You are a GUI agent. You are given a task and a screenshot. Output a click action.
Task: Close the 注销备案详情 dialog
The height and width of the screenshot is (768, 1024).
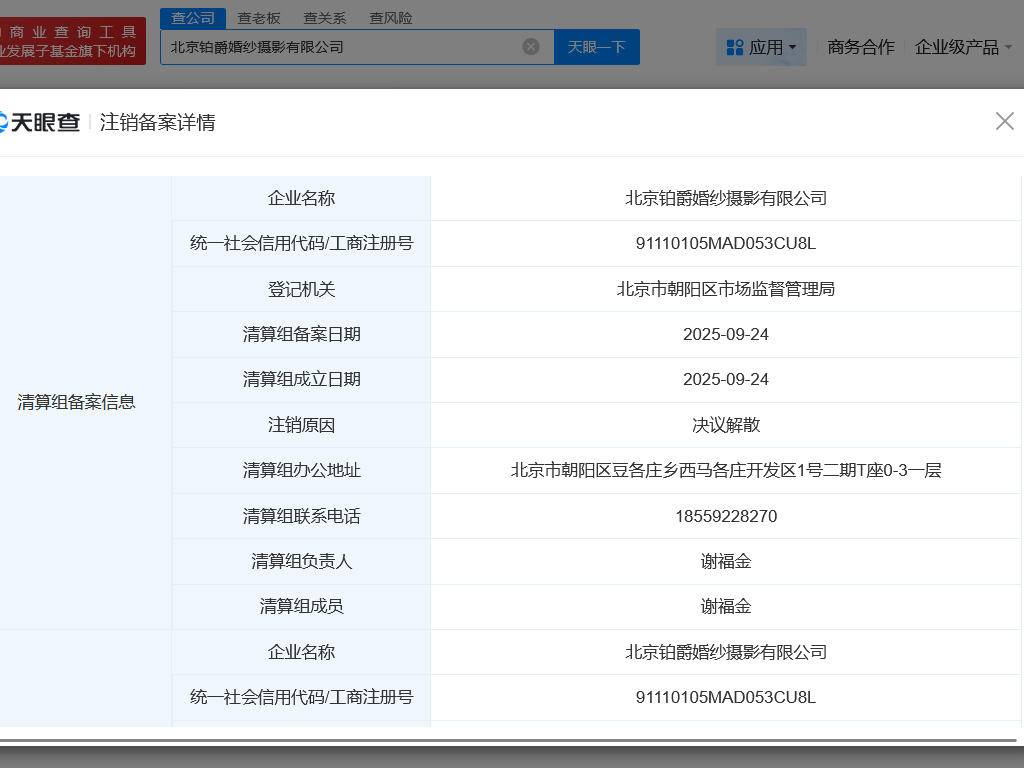(1004, 121)
